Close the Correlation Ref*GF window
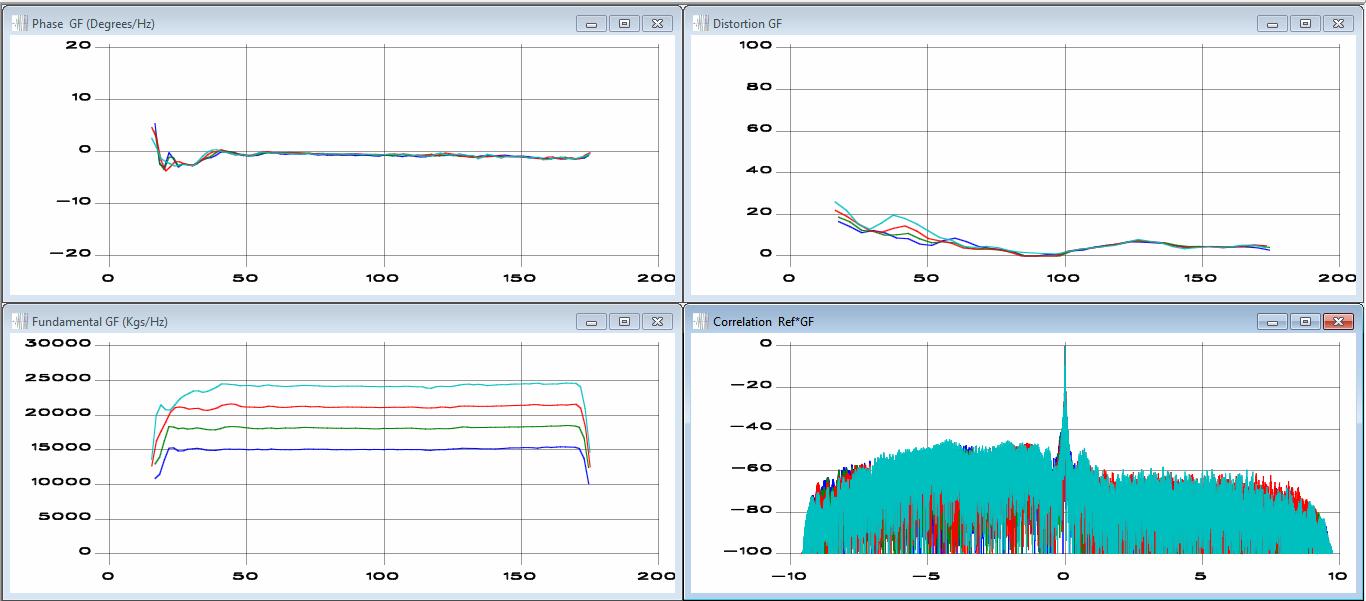 [1337, 321]
